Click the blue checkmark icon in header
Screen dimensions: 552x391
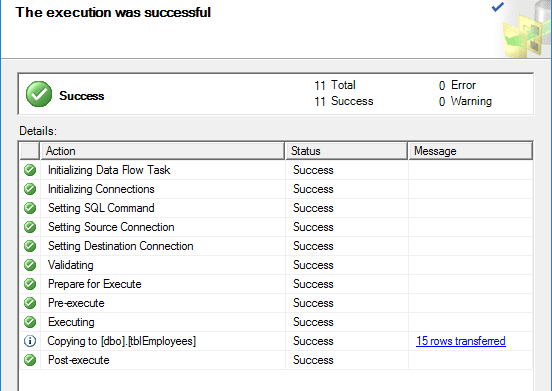point(497,6)
